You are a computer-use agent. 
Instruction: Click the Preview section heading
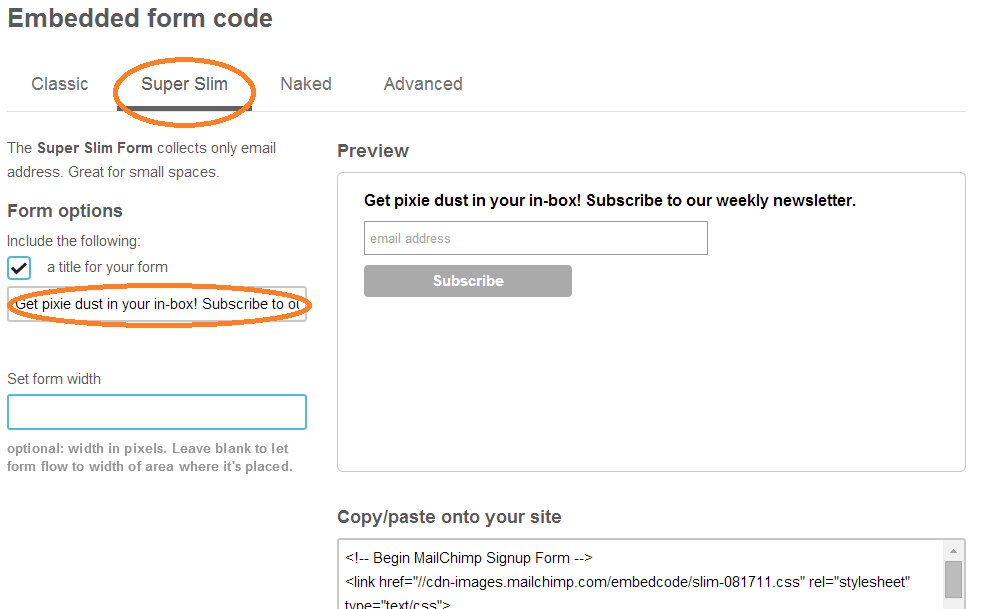[x=373, y=151]
